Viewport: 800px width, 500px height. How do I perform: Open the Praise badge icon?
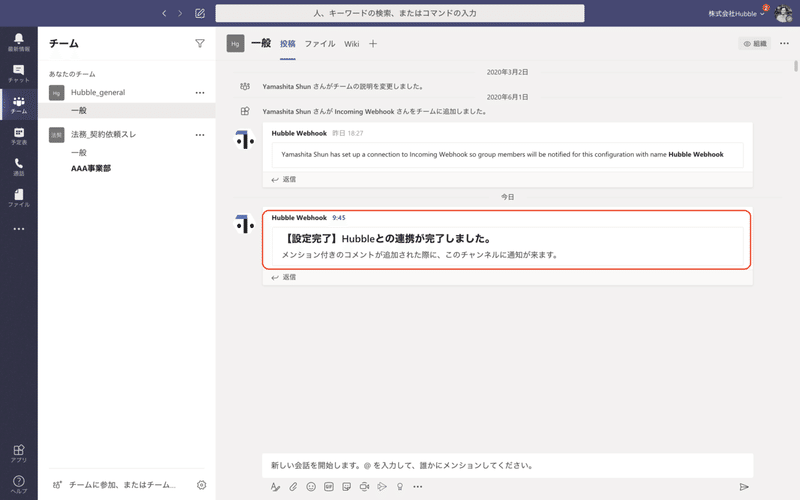pos(400,487)
